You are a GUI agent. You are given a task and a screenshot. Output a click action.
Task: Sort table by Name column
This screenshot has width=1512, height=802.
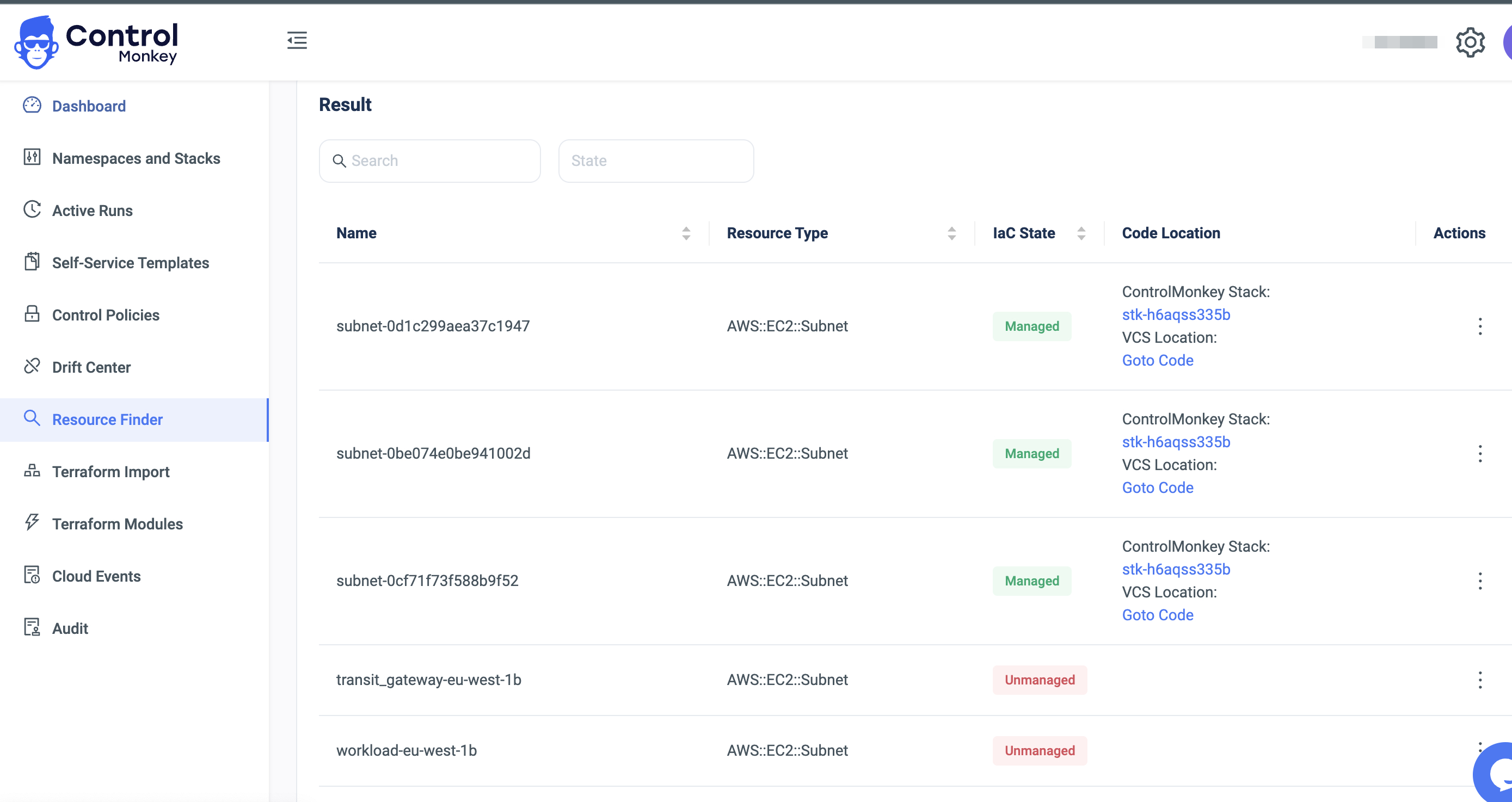(686, 233)
